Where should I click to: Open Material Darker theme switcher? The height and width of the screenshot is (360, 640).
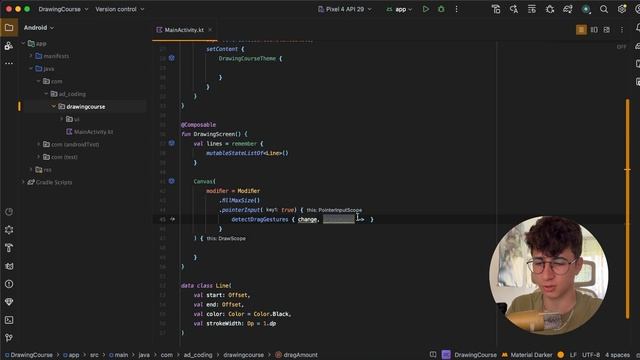coord(527,355)
